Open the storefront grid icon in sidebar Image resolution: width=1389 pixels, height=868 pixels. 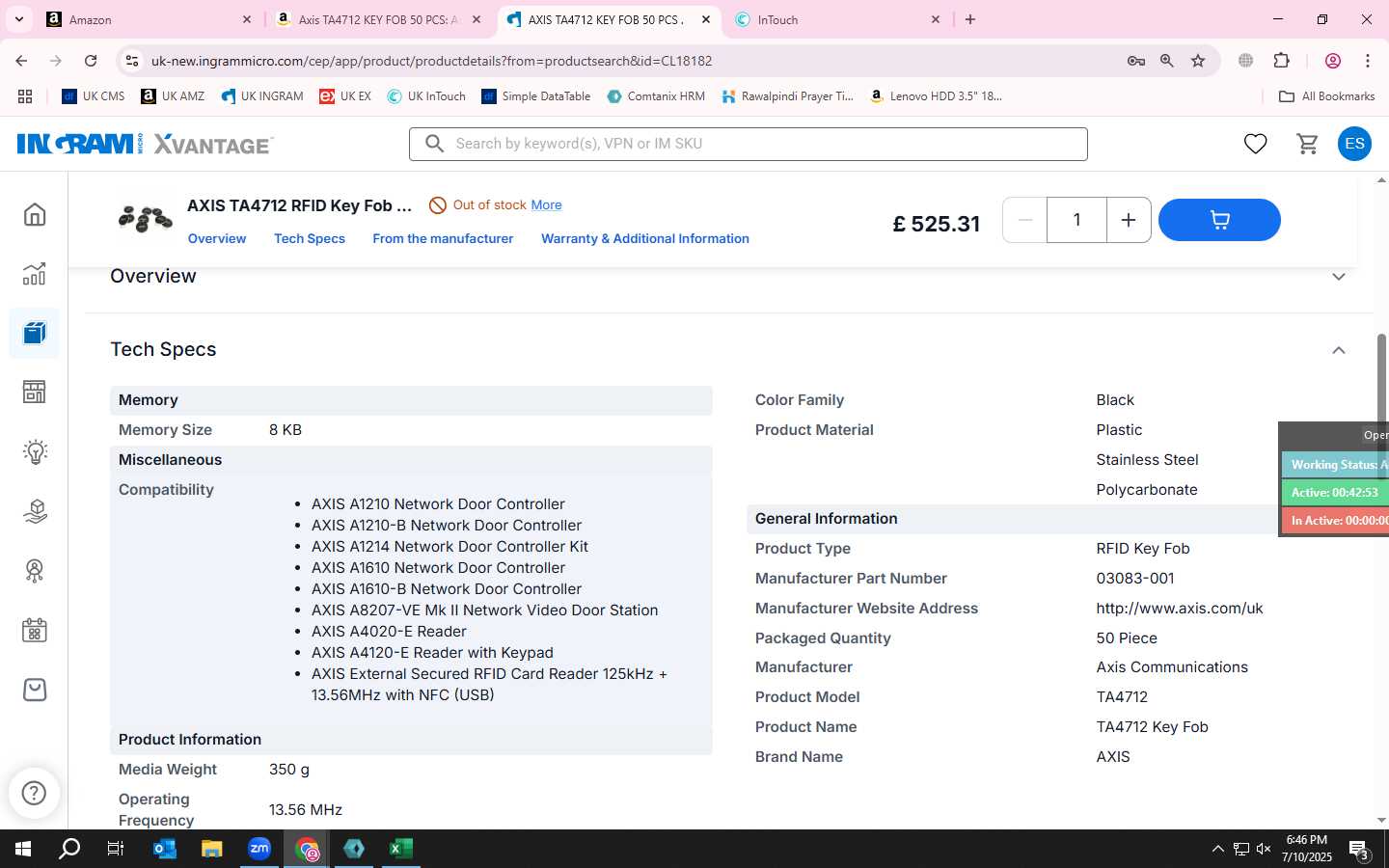click(x=35, y=393)
